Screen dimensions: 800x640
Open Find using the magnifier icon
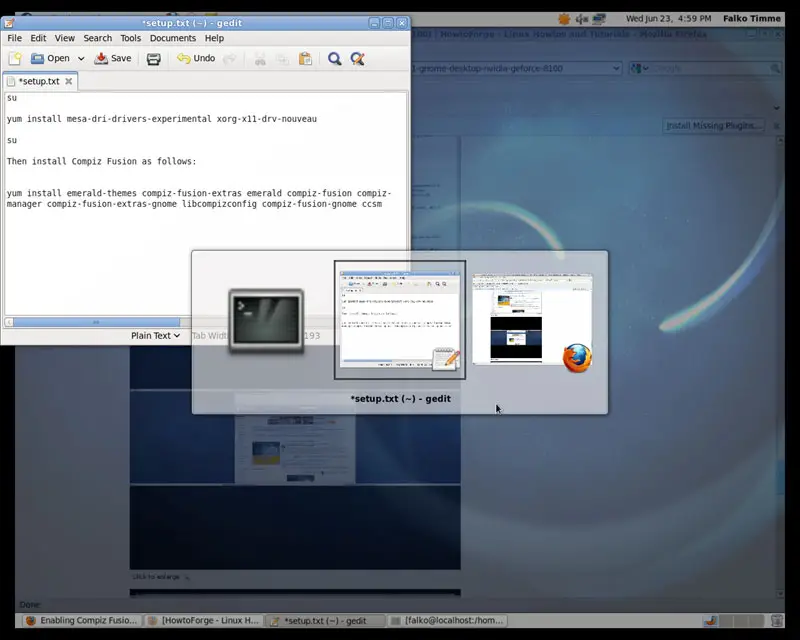coord(335,59)
